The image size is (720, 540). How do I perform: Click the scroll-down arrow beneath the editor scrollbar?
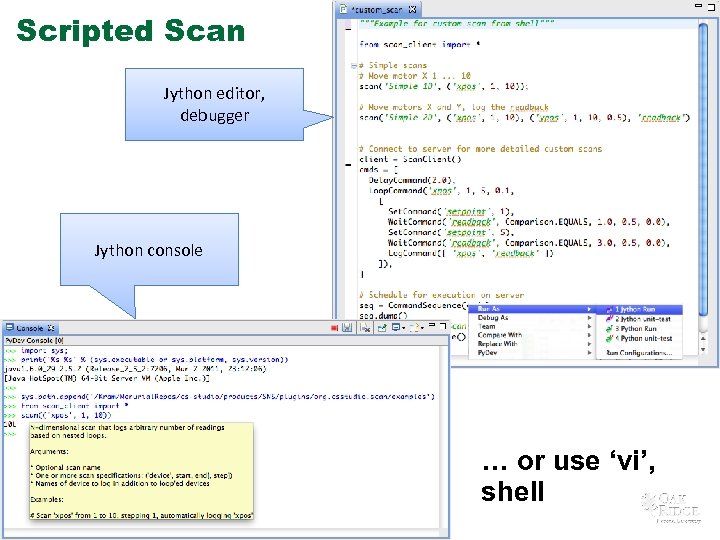pyautogui.click(x=703, y=349)
